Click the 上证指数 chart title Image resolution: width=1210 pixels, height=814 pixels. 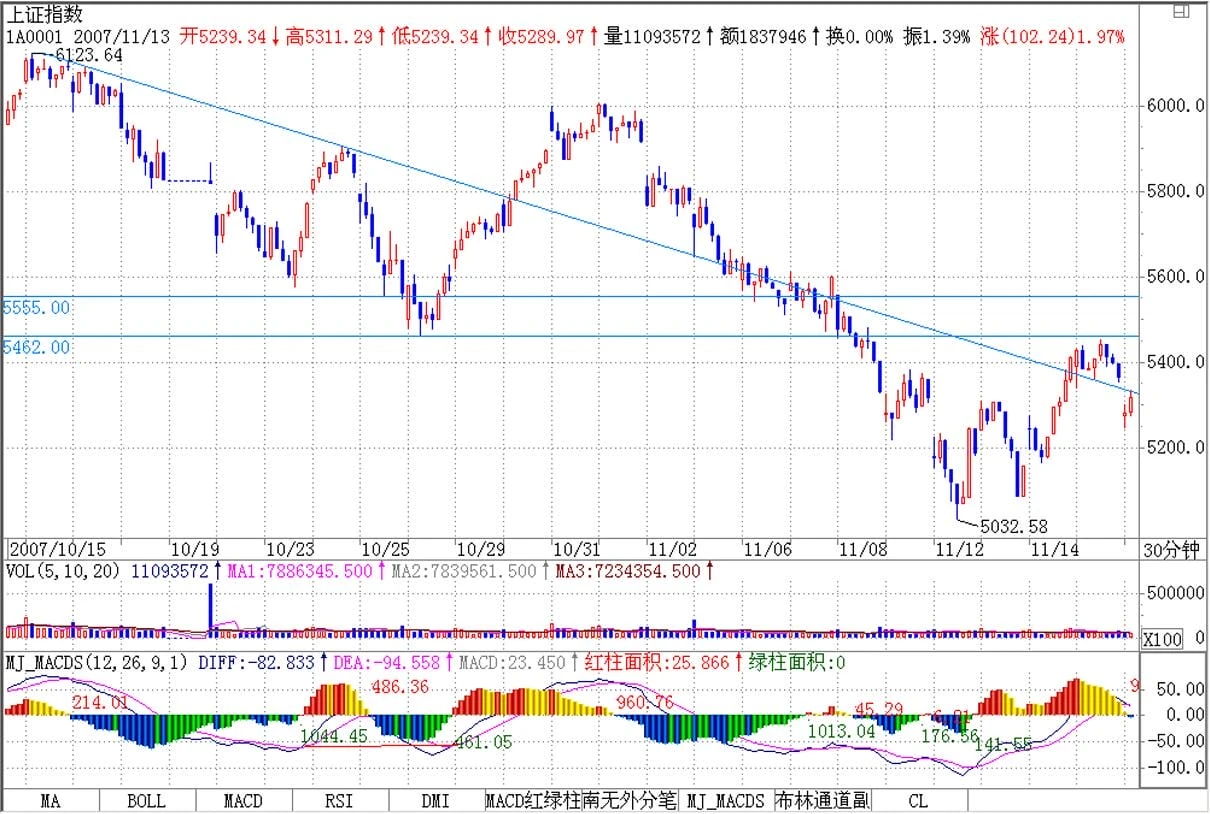tap(45, 14)
